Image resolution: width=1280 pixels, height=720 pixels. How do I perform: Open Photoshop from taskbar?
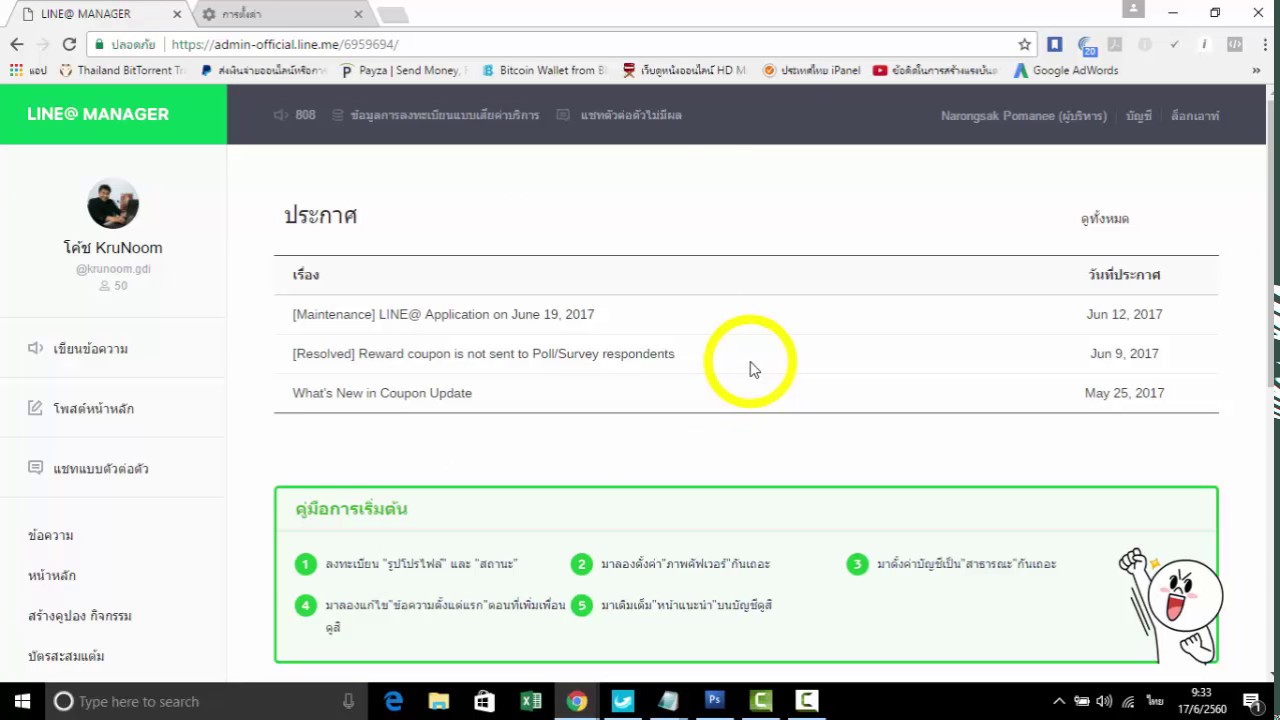[715, 701]
